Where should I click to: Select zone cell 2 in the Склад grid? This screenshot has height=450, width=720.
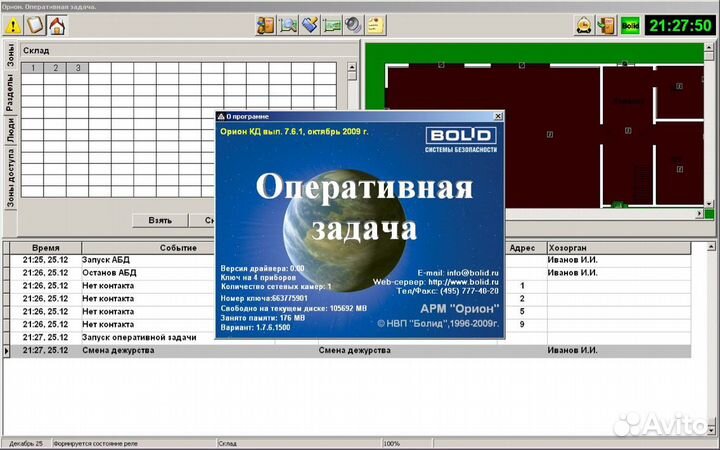pyautogui.click(x=55, y=68)
